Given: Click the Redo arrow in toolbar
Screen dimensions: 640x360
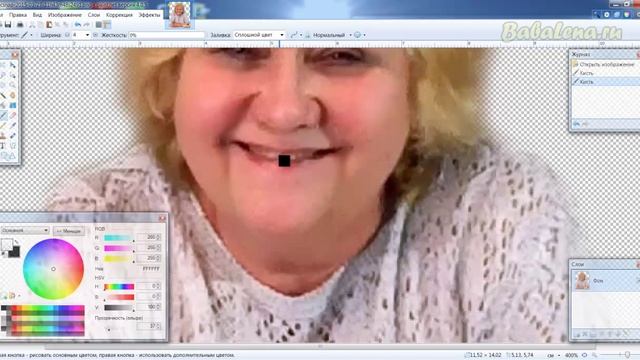Looking at the screenshot, I should point(87,25).
